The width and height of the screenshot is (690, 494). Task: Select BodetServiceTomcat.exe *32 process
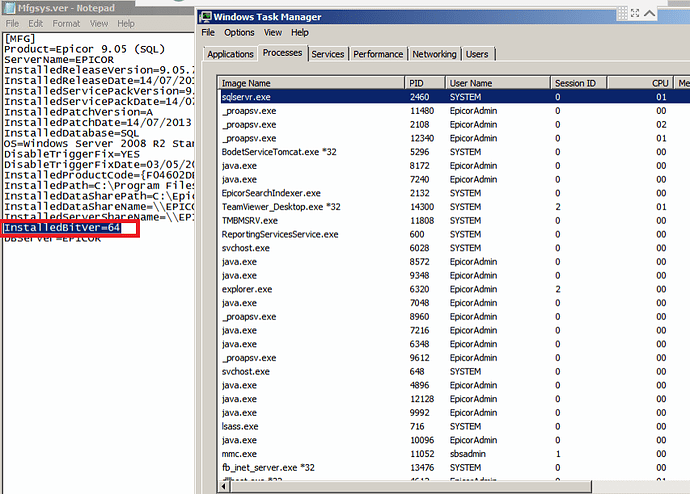(455, 152)
